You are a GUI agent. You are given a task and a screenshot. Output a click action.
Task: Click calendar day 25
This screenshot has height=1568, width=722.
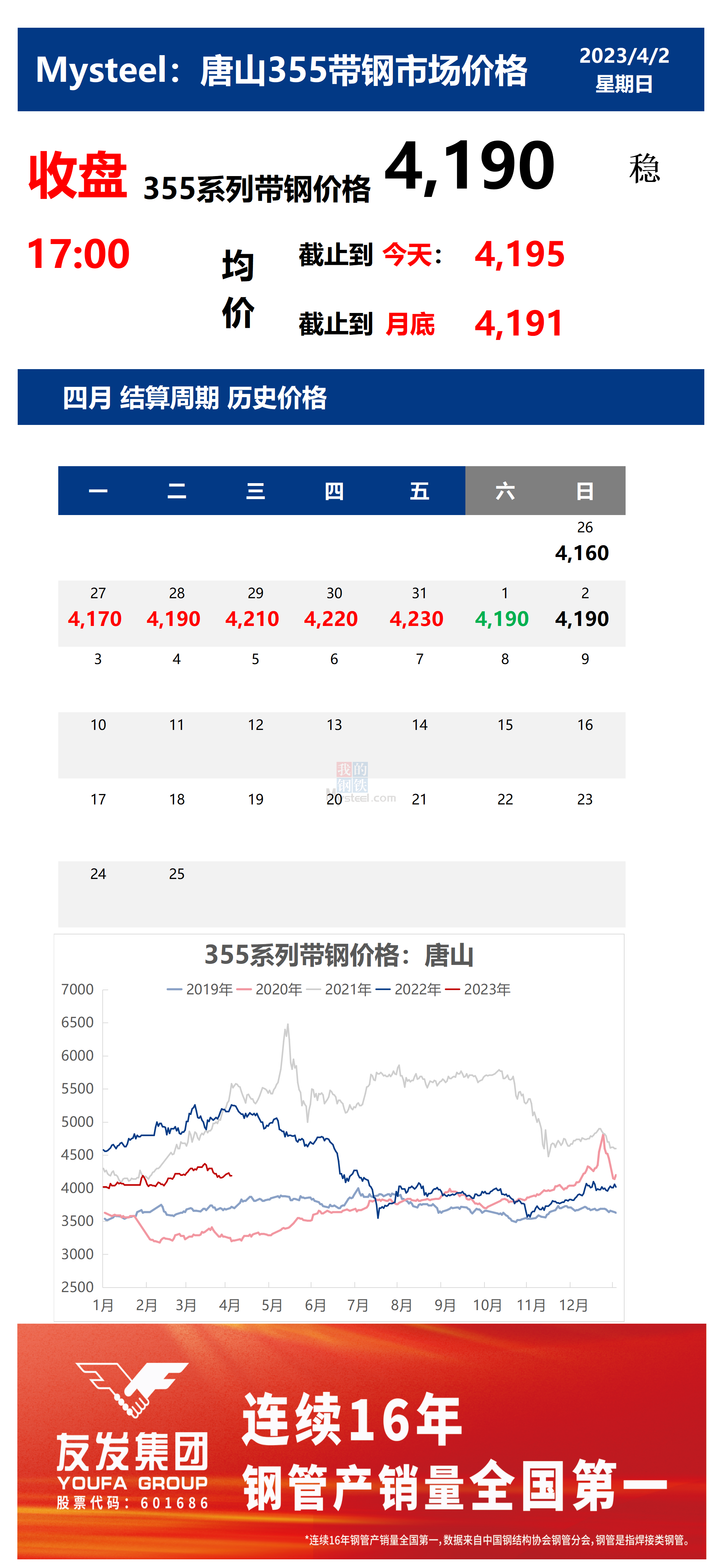177,874
